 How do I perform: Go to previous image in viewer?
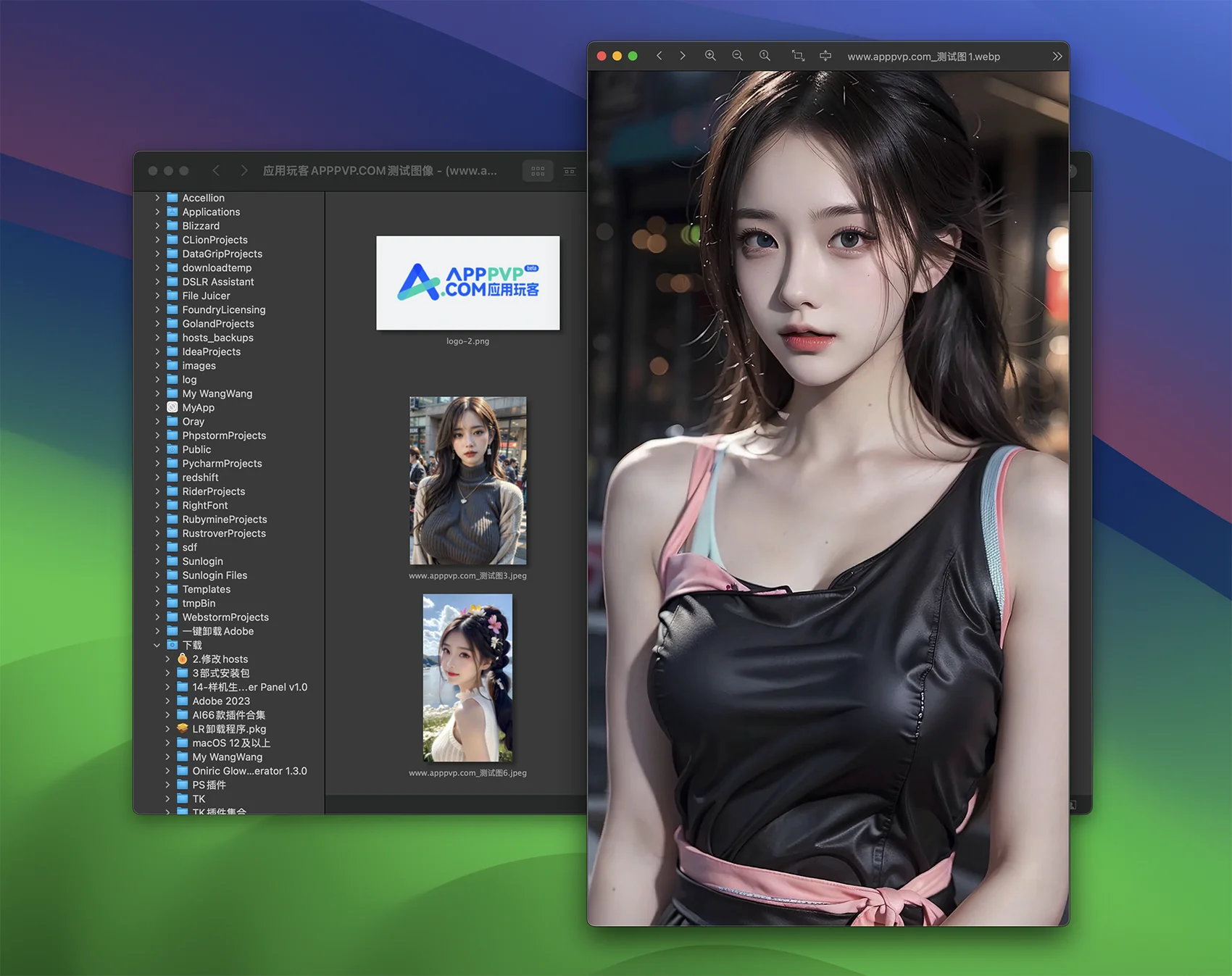tap(659, 56)
